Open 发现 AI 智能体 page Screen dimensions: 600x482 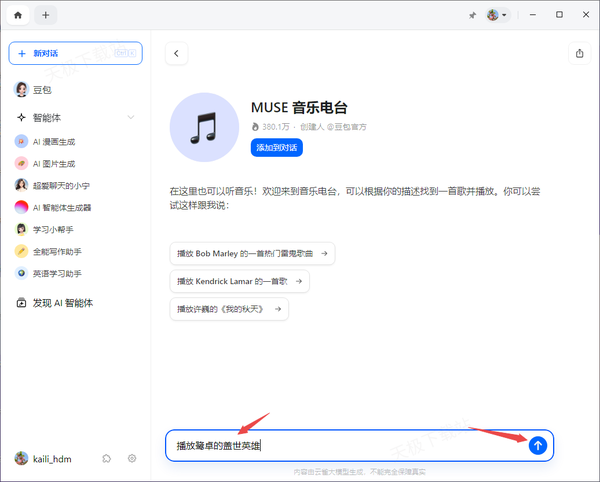coord(62,303)
